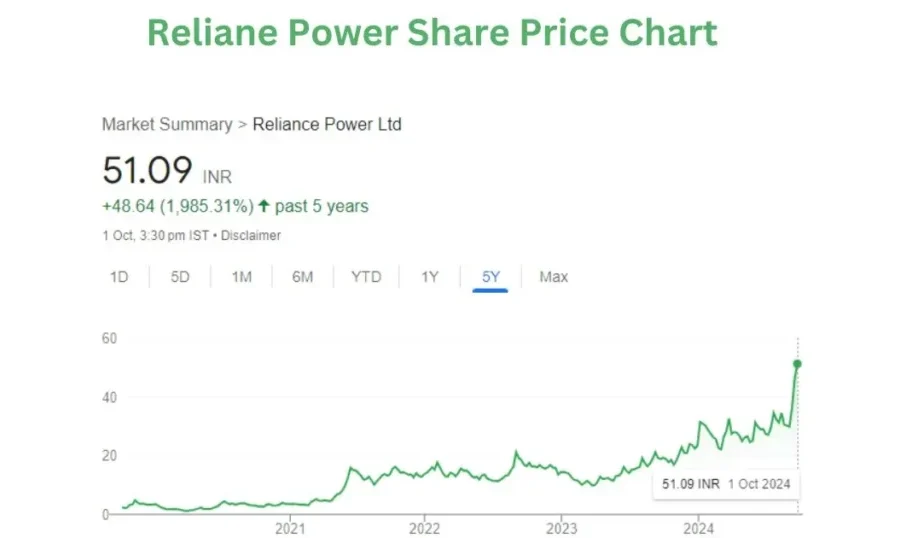
Task: Click the 2022 x-axis label
Action: coord(425,527)
